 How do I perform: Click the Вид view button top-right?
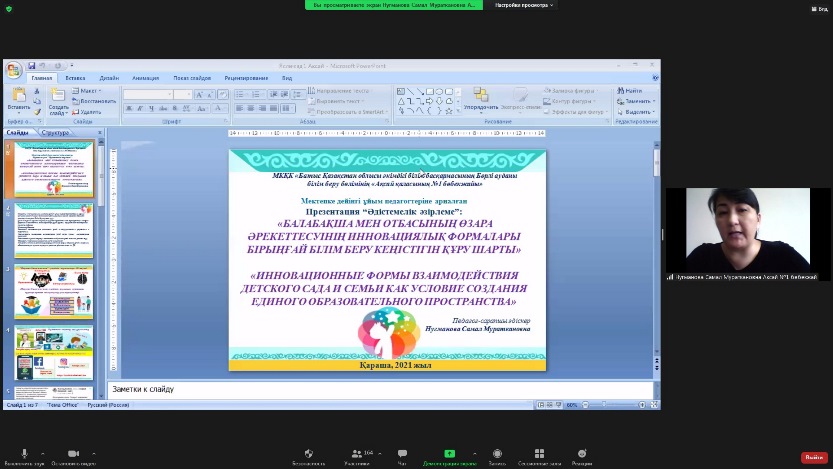point(819,7)
